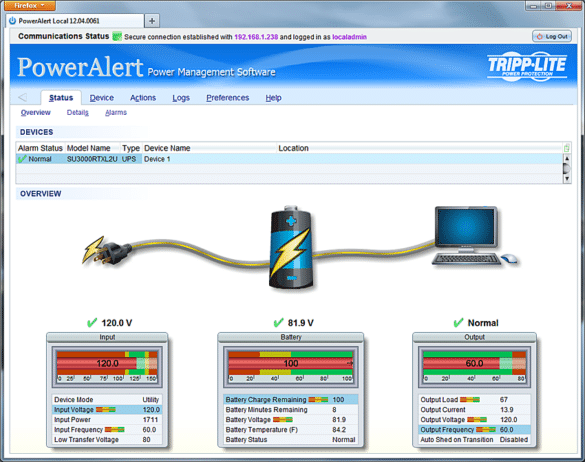Open the Device tab
585x462 pixels.
point(101,98)
